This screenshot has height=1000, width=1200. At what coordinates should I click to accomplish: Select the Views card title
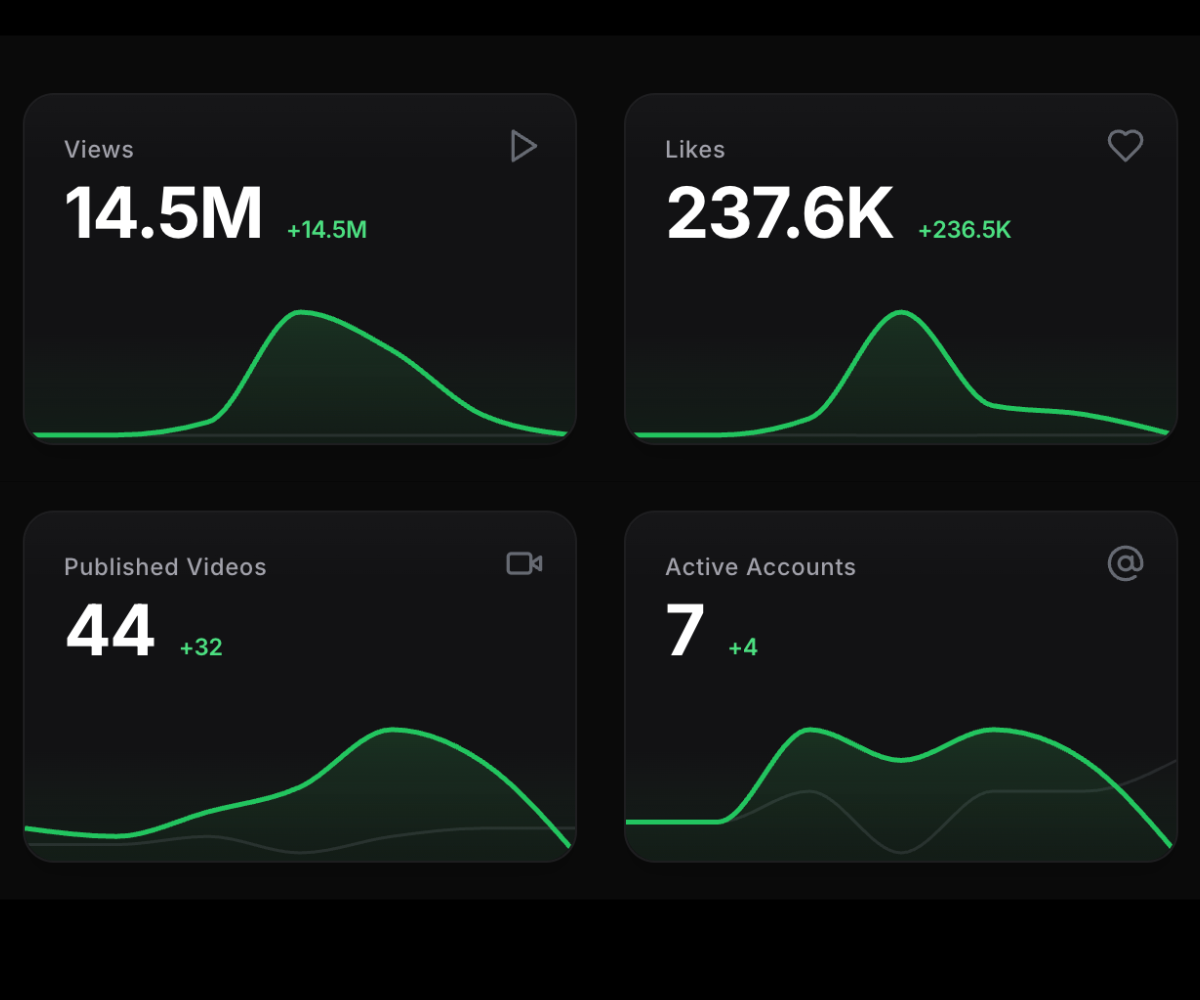[99, 150]
